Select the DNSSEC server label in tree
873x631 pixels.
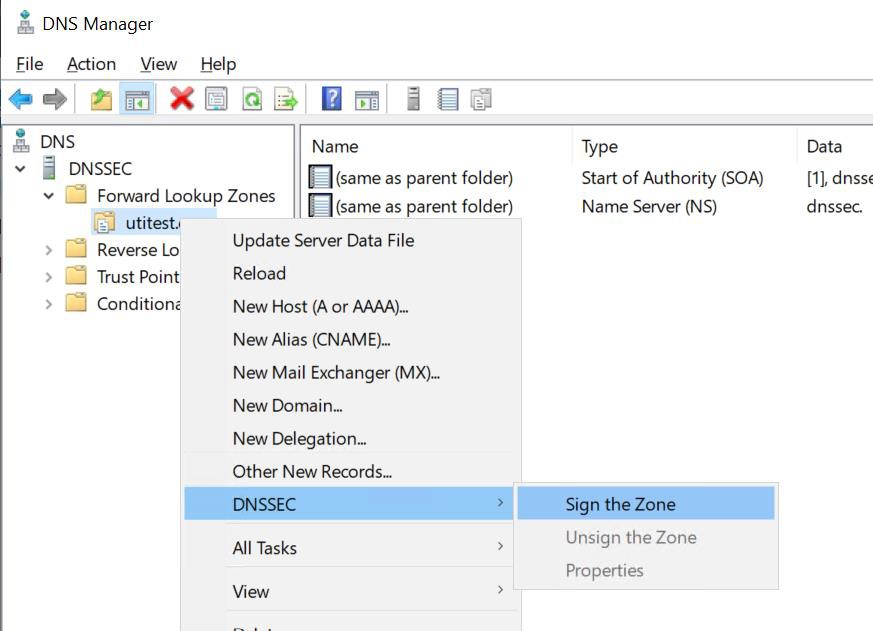click(x=100, y=168)
